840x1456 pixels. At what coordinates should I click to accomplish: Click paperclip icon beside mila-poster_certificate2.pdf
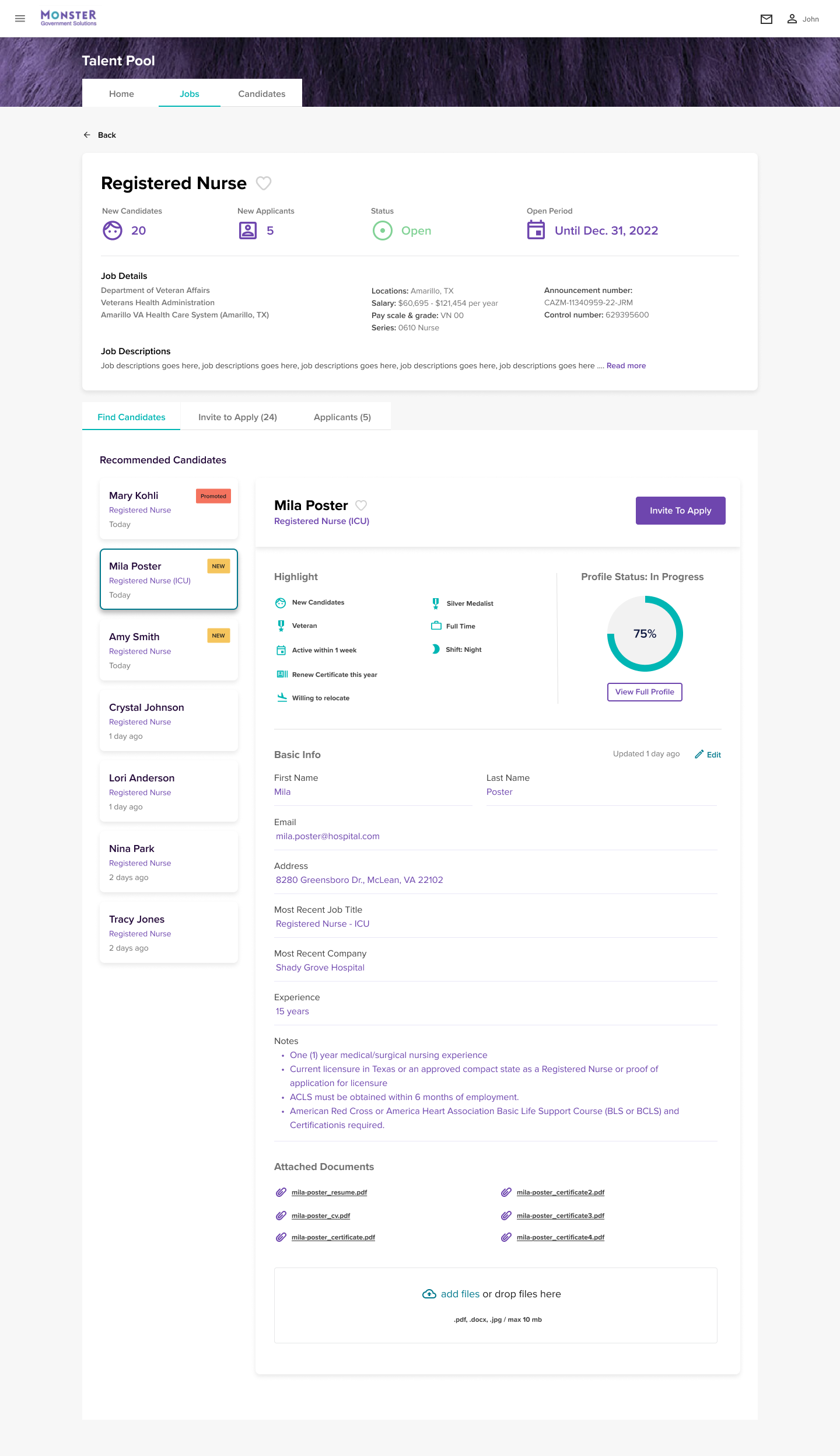pos(506,1192)
